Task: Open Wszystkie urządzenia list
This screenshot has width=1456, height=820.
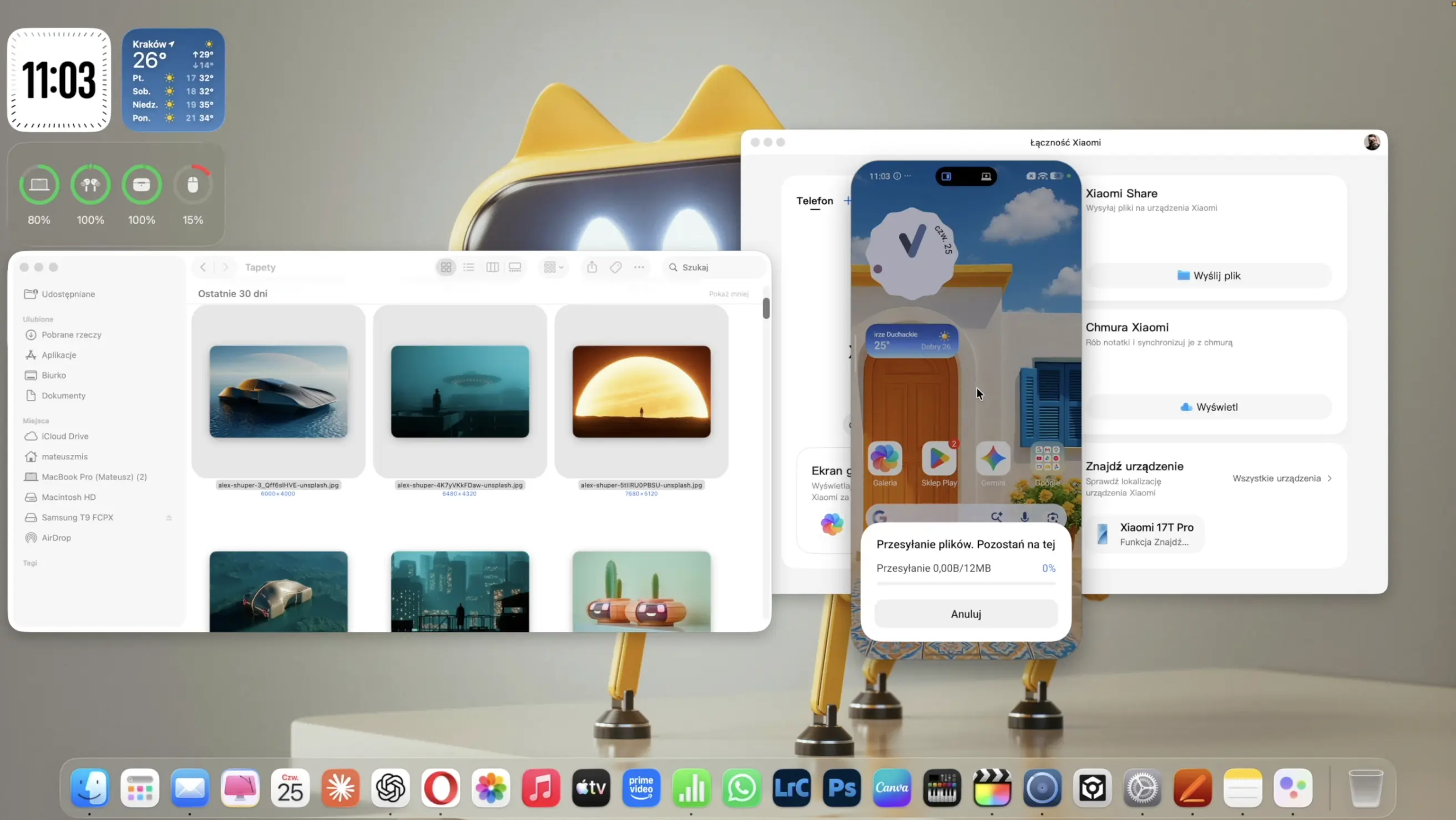Action: [x=1282, y=478]
